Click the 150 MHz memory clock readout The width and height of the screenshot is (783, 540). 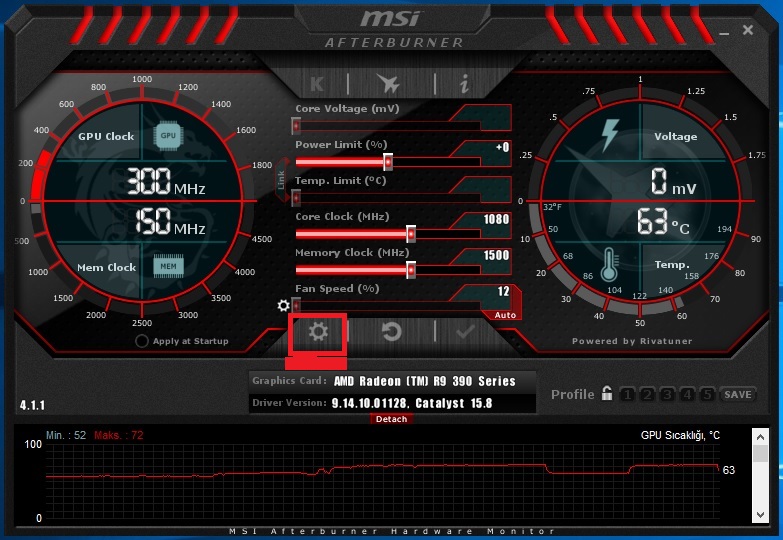click(170, 221)
